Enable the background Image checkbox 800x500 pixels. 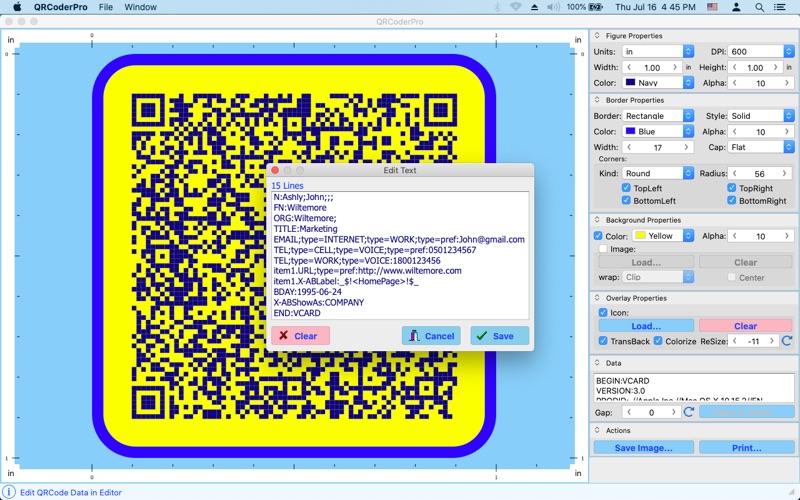point(603,249)
